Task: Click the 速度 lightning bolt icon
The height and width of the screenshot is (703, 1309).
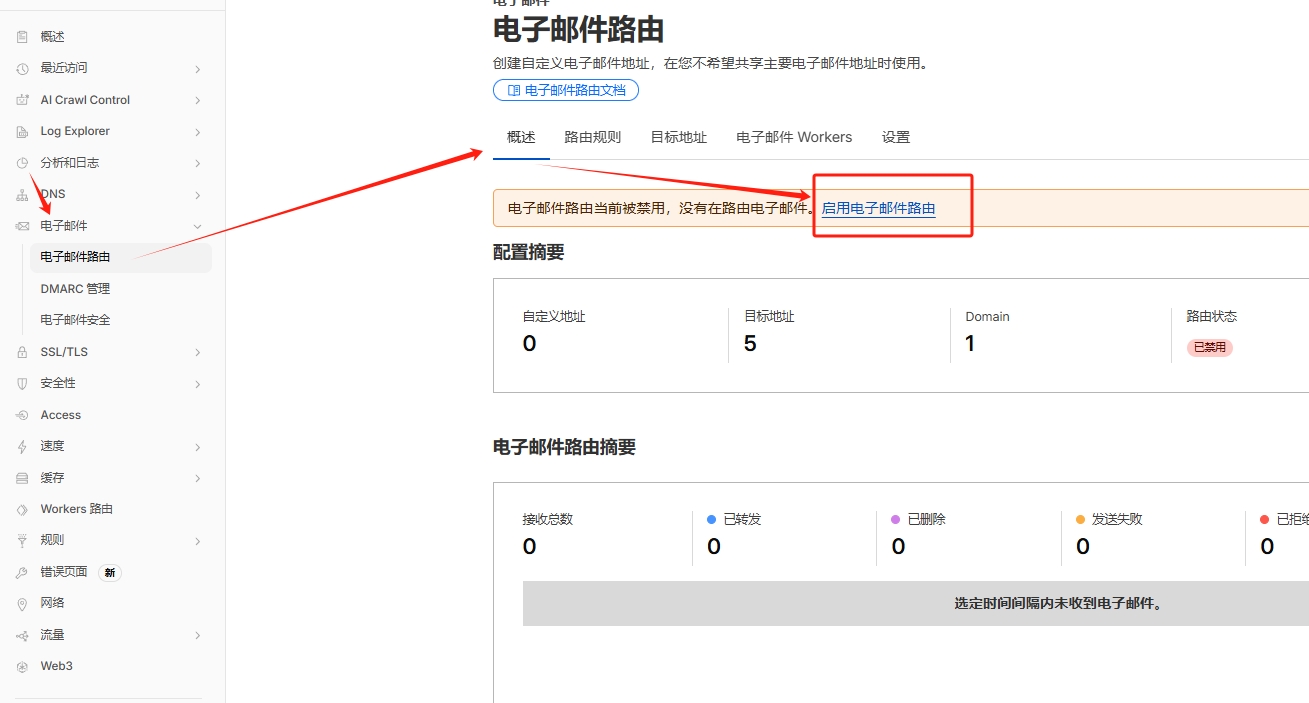Action: 22,446
